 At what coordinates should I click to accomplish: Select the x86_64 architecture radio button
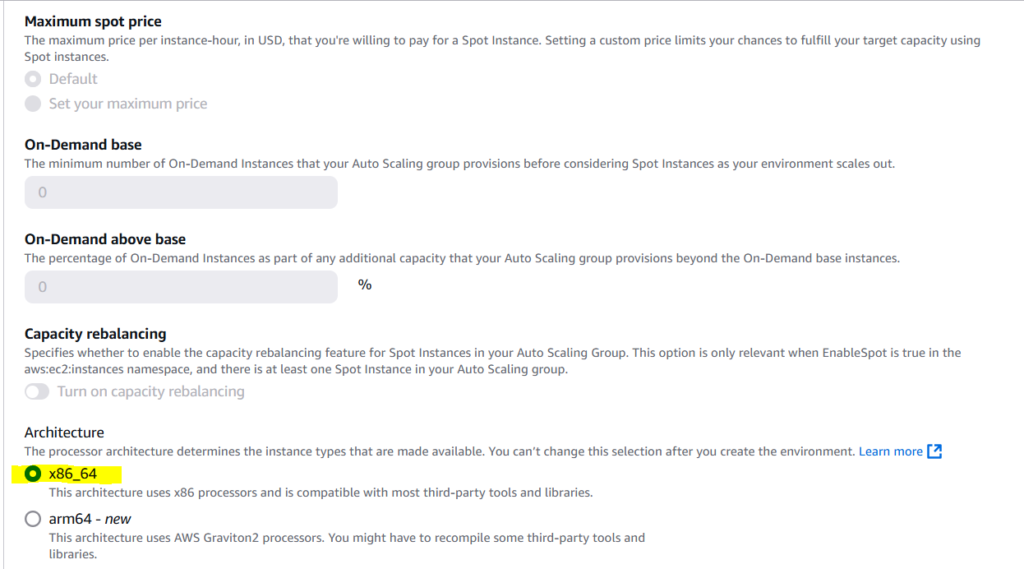[33, 474]
